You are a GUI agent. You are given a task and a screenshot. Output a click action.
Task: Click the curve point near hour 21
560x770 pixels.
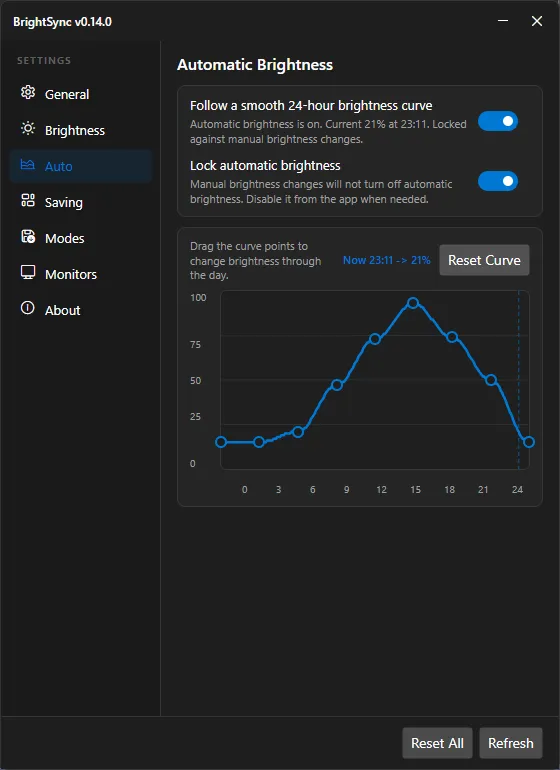pyautogui.click(x=490, y=380)
